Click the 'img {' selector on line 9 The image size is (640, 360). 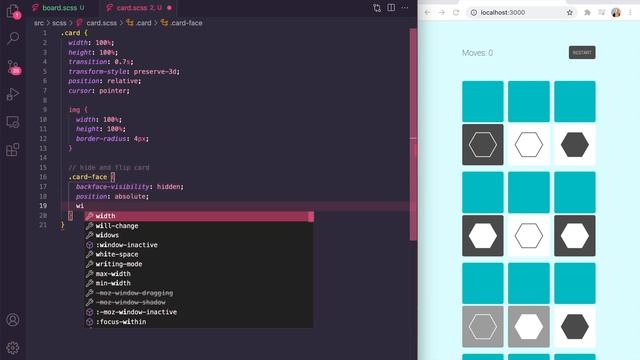(78, 110)
